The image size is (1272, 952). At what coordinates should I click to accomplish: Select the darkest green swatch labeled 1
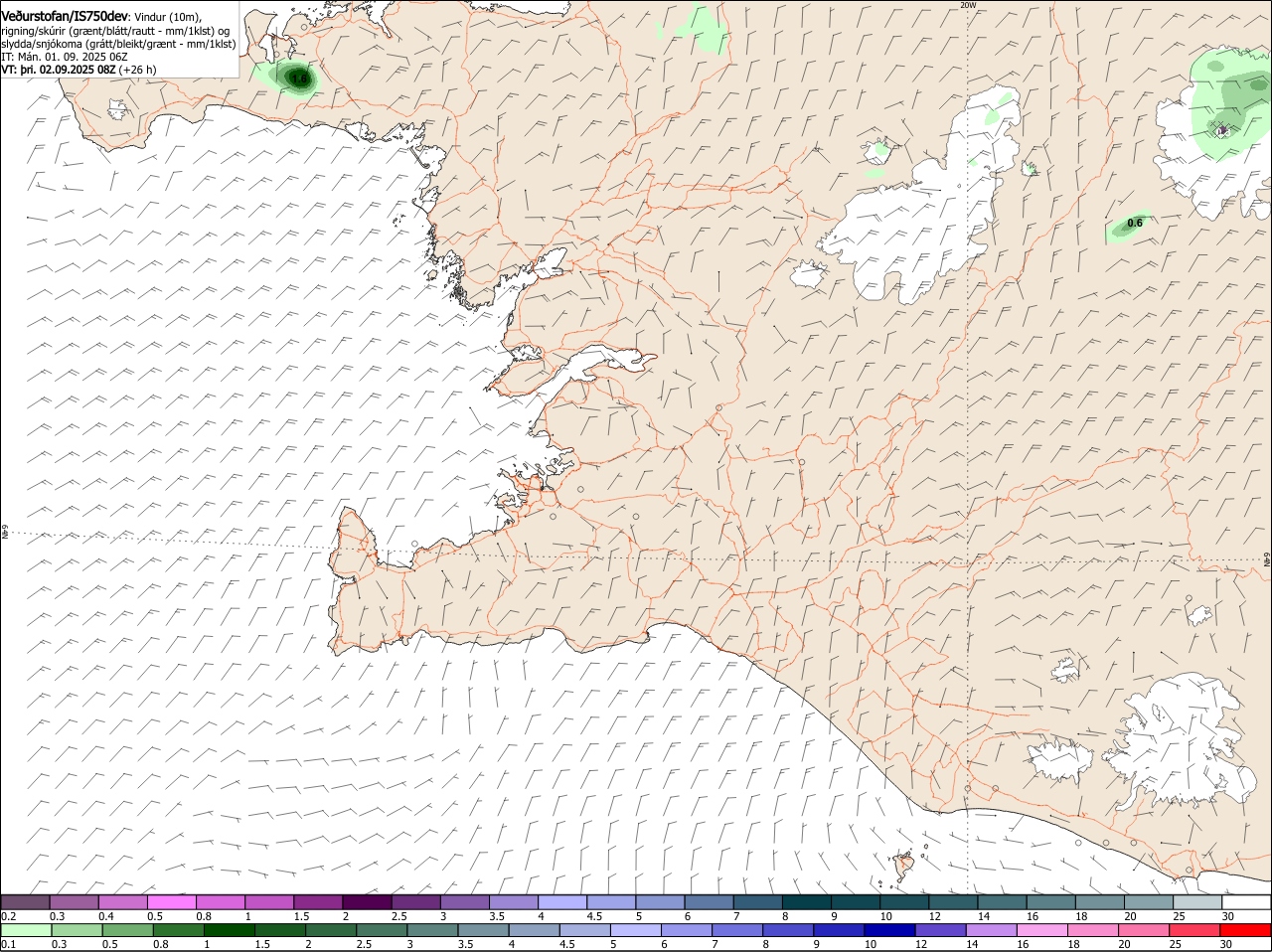(x=230, y=930)
